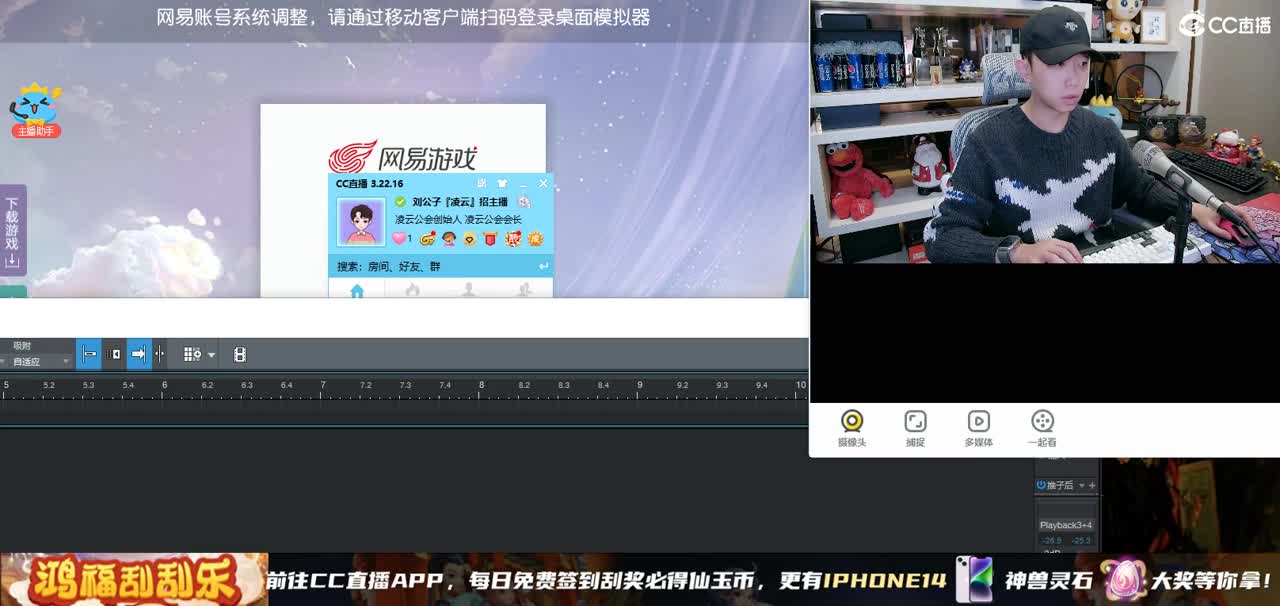Click the grid quantize icon

tap(192, 354)
